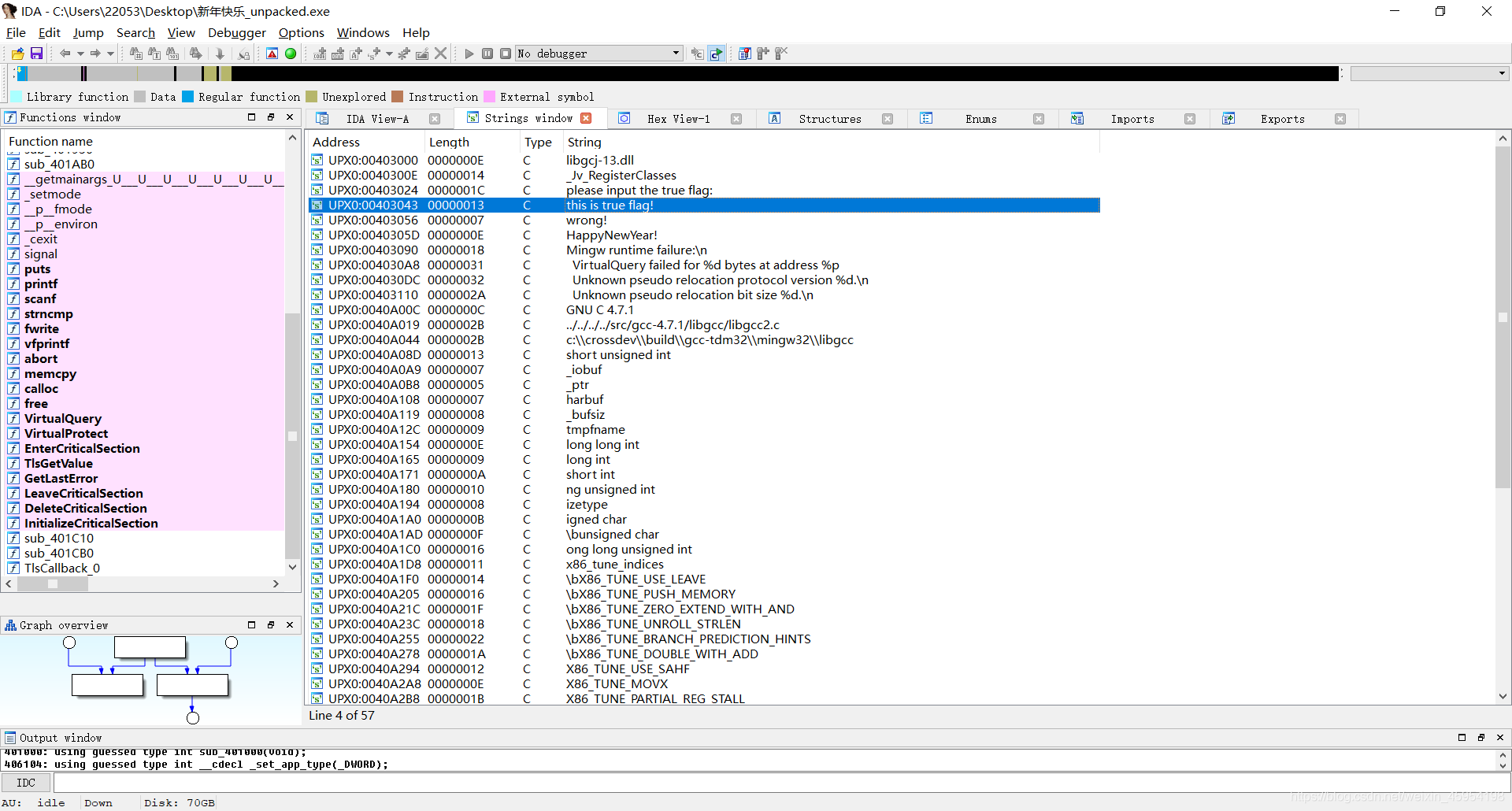Click the red warning triangle toolbar icon

(x=272, y=54)
